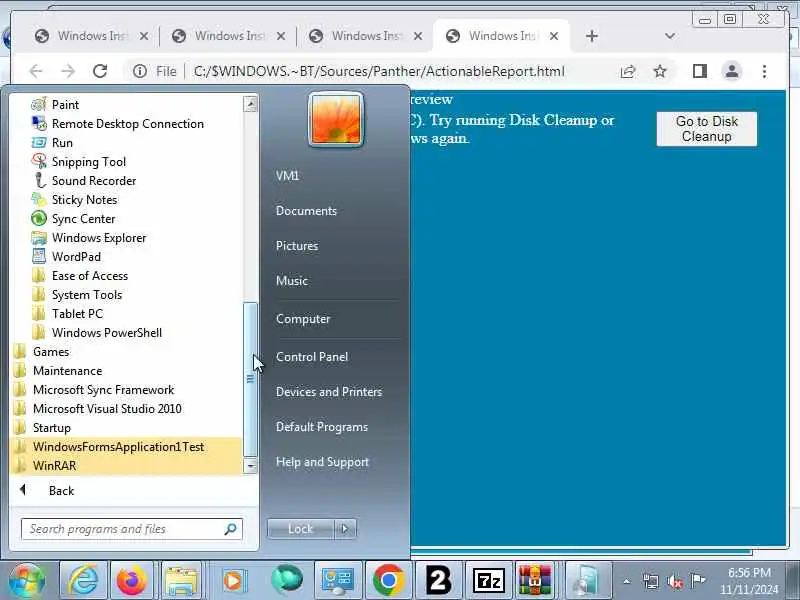The image size is (800, 600).
Task: Click the programs list scroll down arrow
Action: coord(250,466)
